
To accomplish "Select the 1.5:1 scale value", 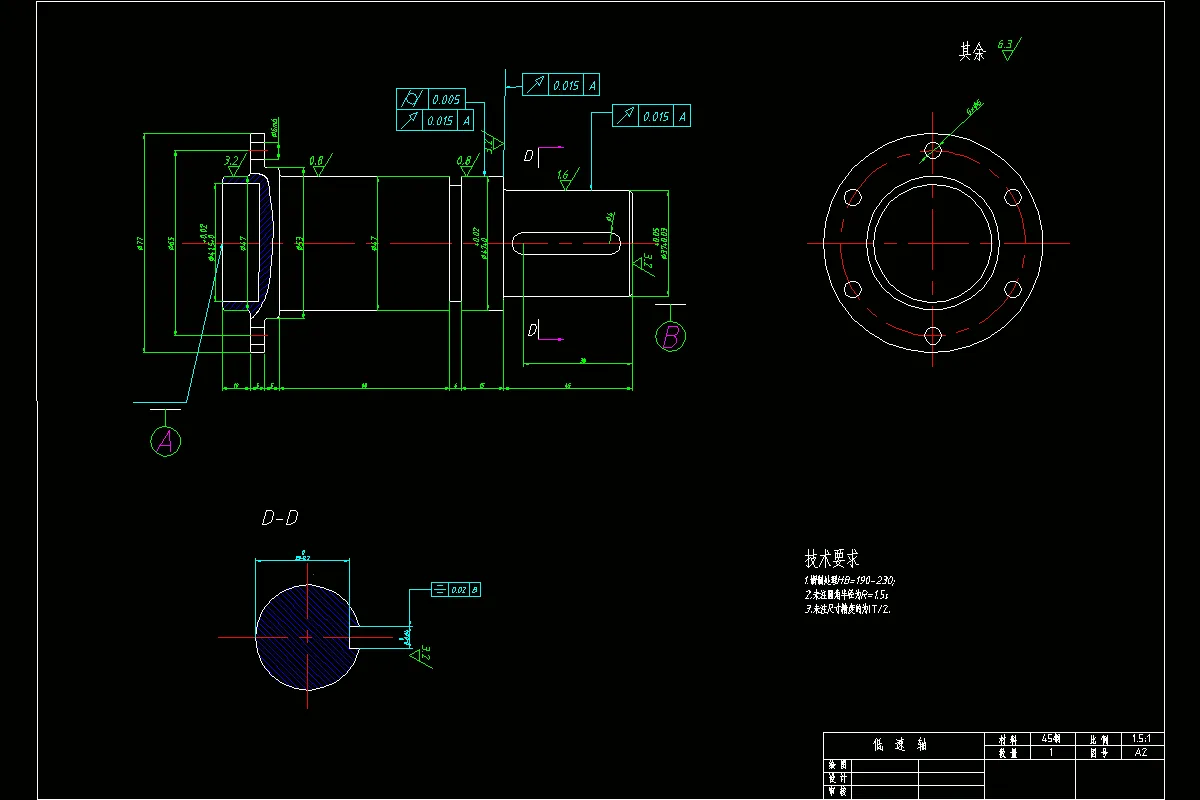I will pos(1142,738).
